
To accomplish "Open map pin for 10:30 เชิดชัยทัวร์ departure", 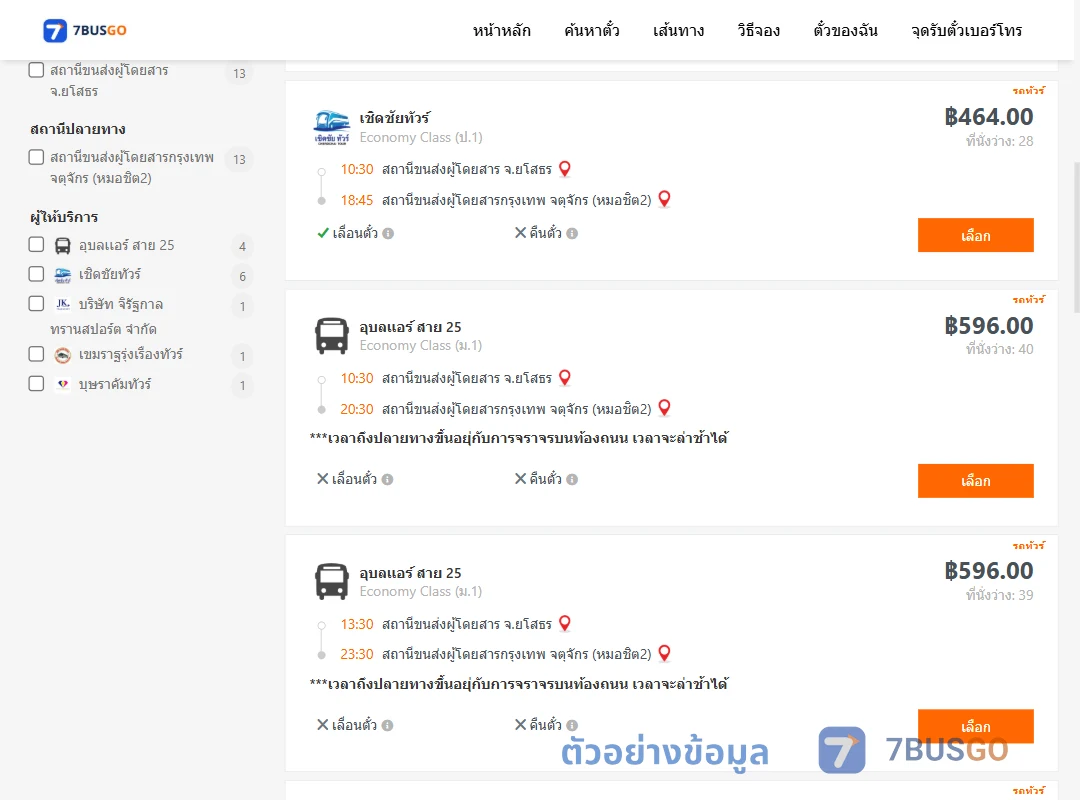I will coord(565,169).
